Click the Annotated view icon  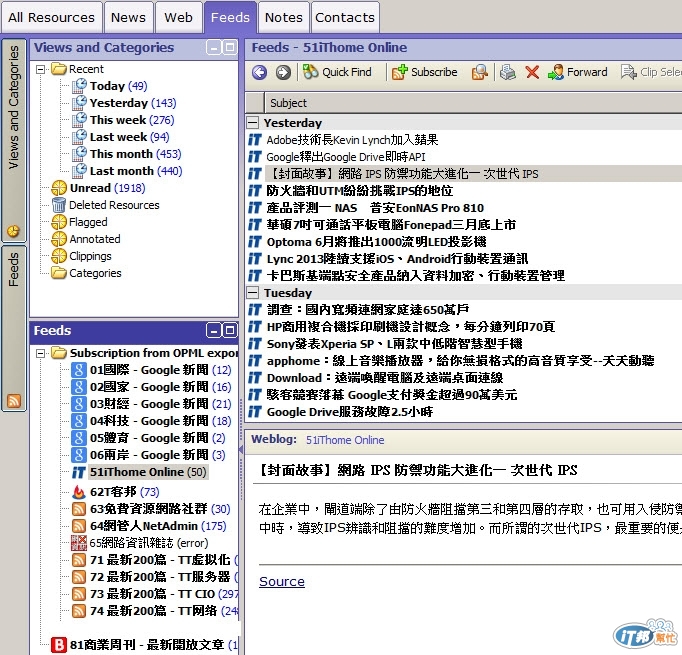tap(59, 239)
